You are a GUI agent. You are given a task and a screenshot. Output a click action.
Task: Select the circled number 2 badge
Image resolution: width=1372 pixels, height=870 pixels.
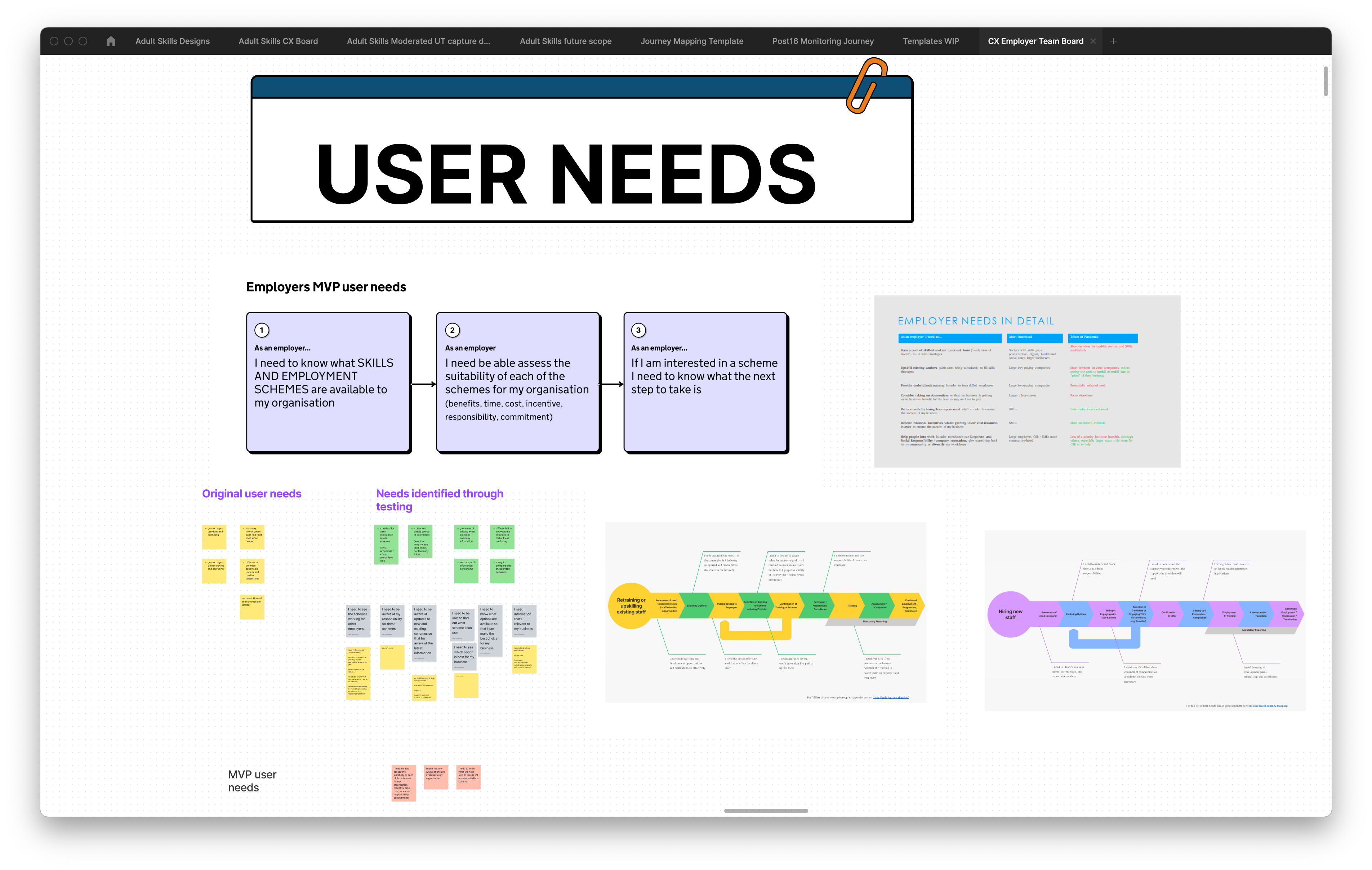(x=453, y=330)
